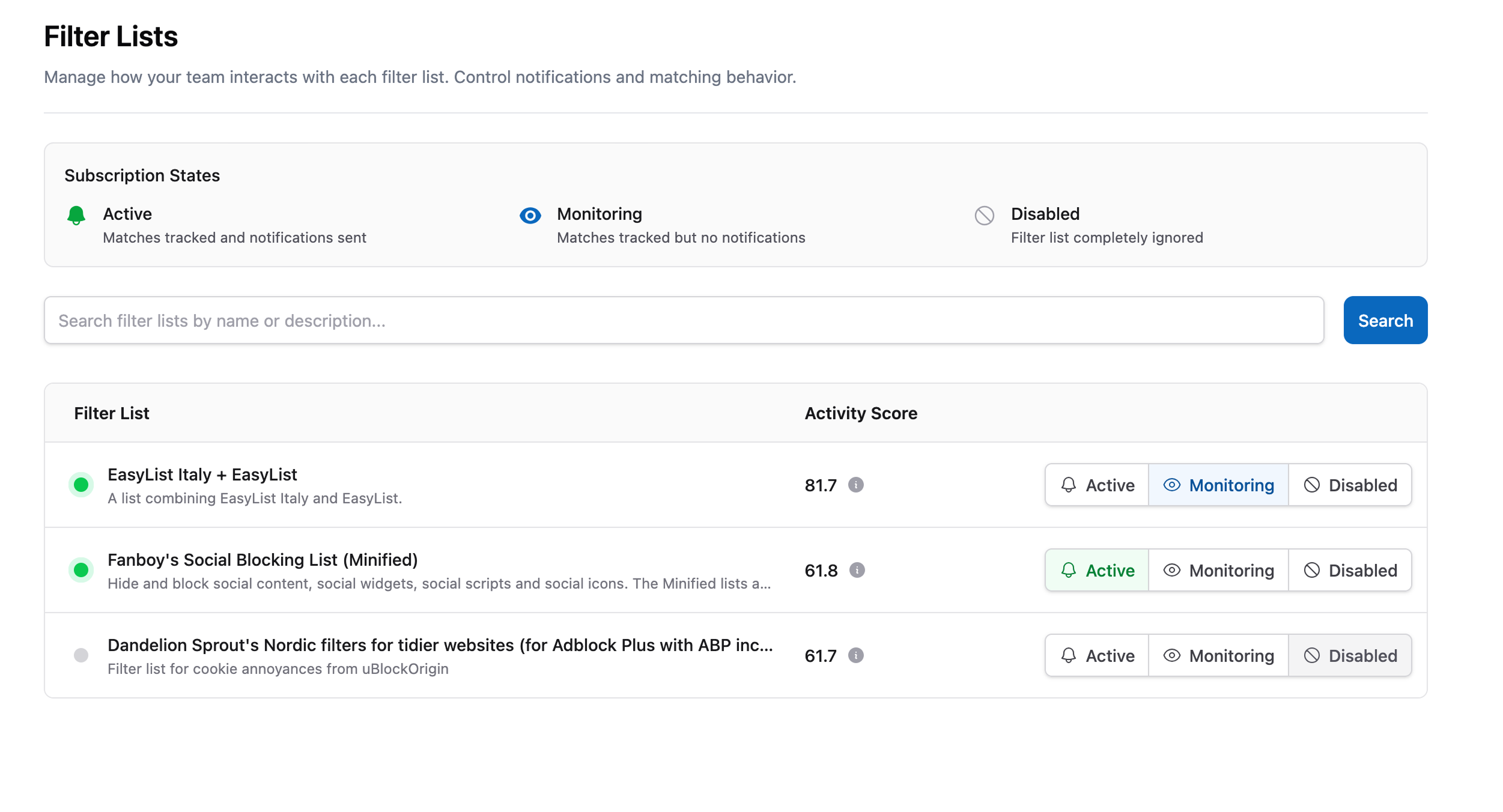Click the Disabled slash icon in Subscription States

pyautogui.click(x=984, y=216)
